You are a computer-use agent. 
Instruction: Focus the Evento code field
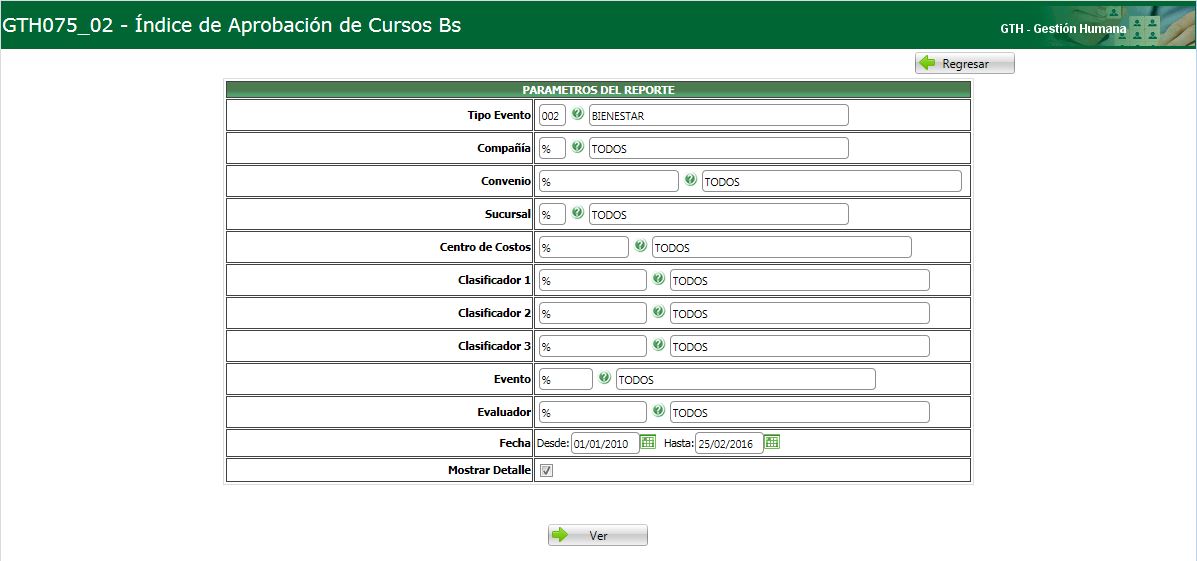click(566, 379)
